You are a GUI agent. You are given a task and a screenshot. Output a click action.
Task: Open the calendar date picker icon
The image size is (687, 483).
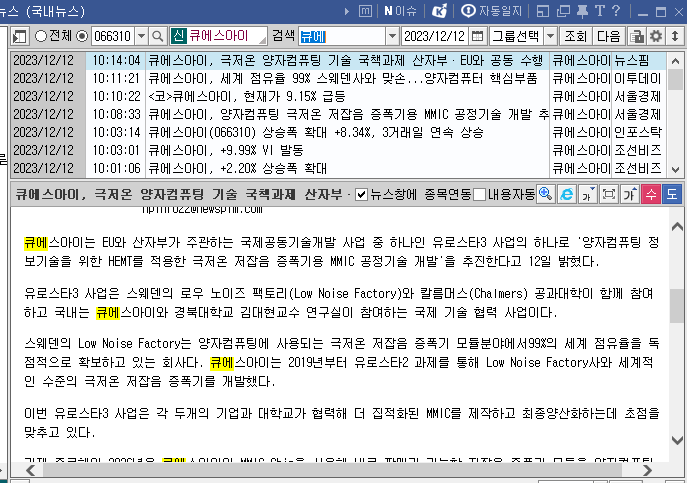tap(478, 36)
